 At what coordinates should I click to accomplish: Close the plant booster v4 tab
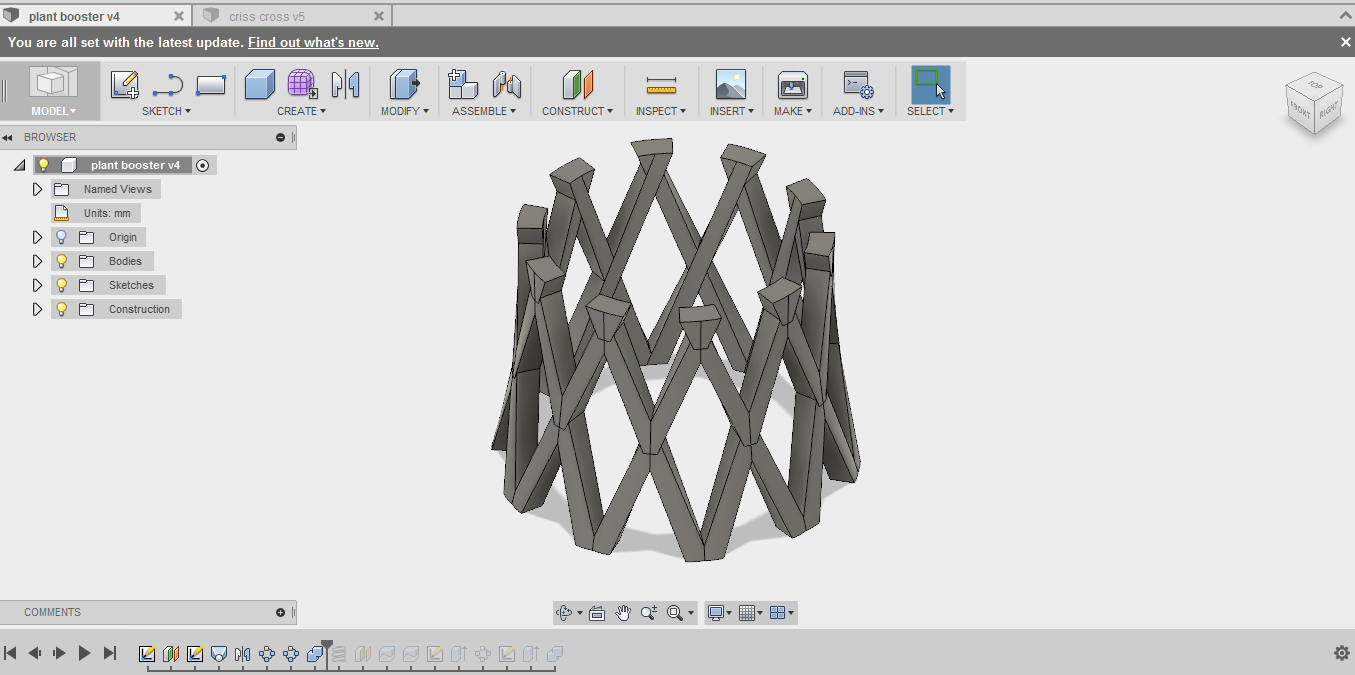pyautogui.click(x=179, y=16)
